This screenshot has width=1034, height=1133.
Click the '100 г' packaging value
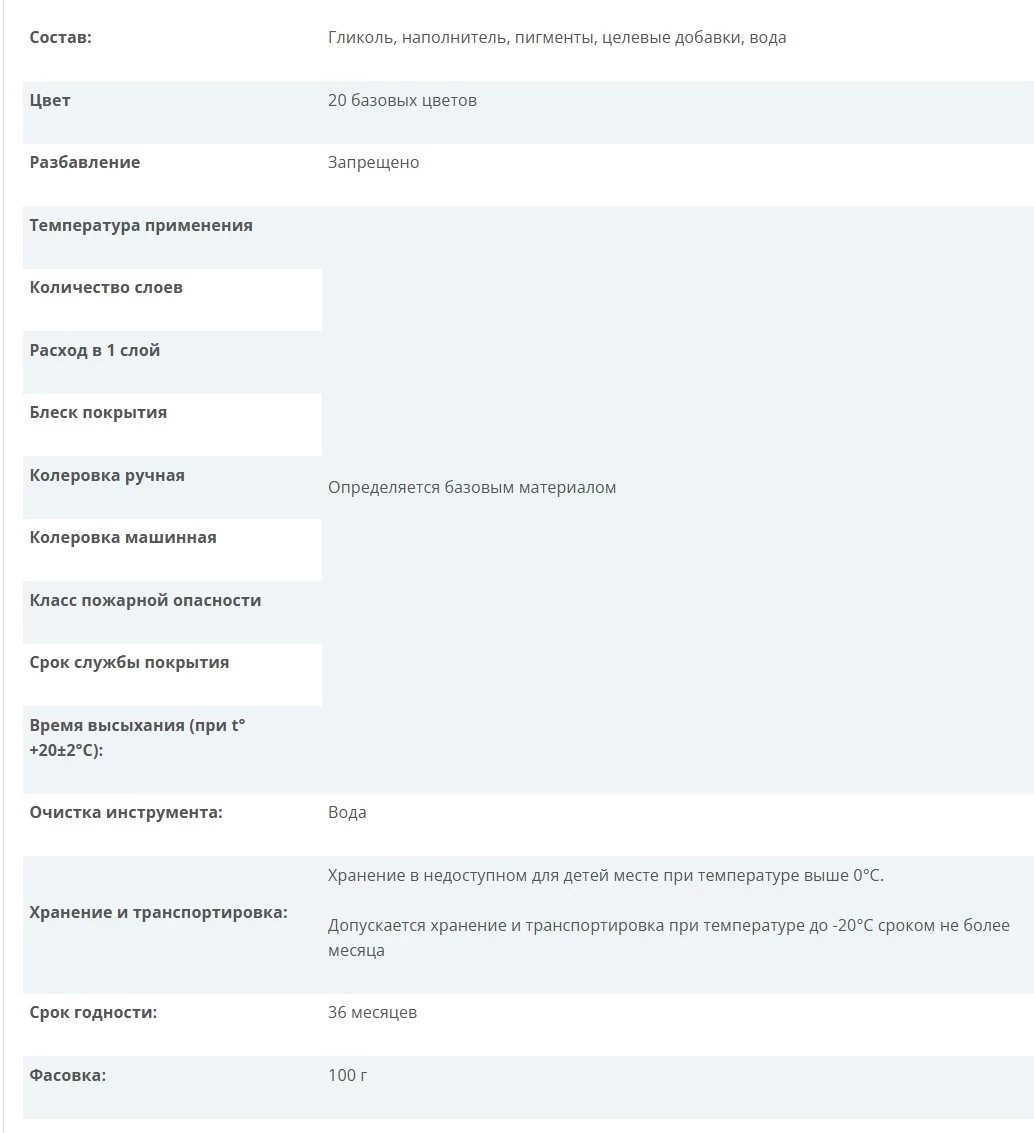coord(347,1075)
